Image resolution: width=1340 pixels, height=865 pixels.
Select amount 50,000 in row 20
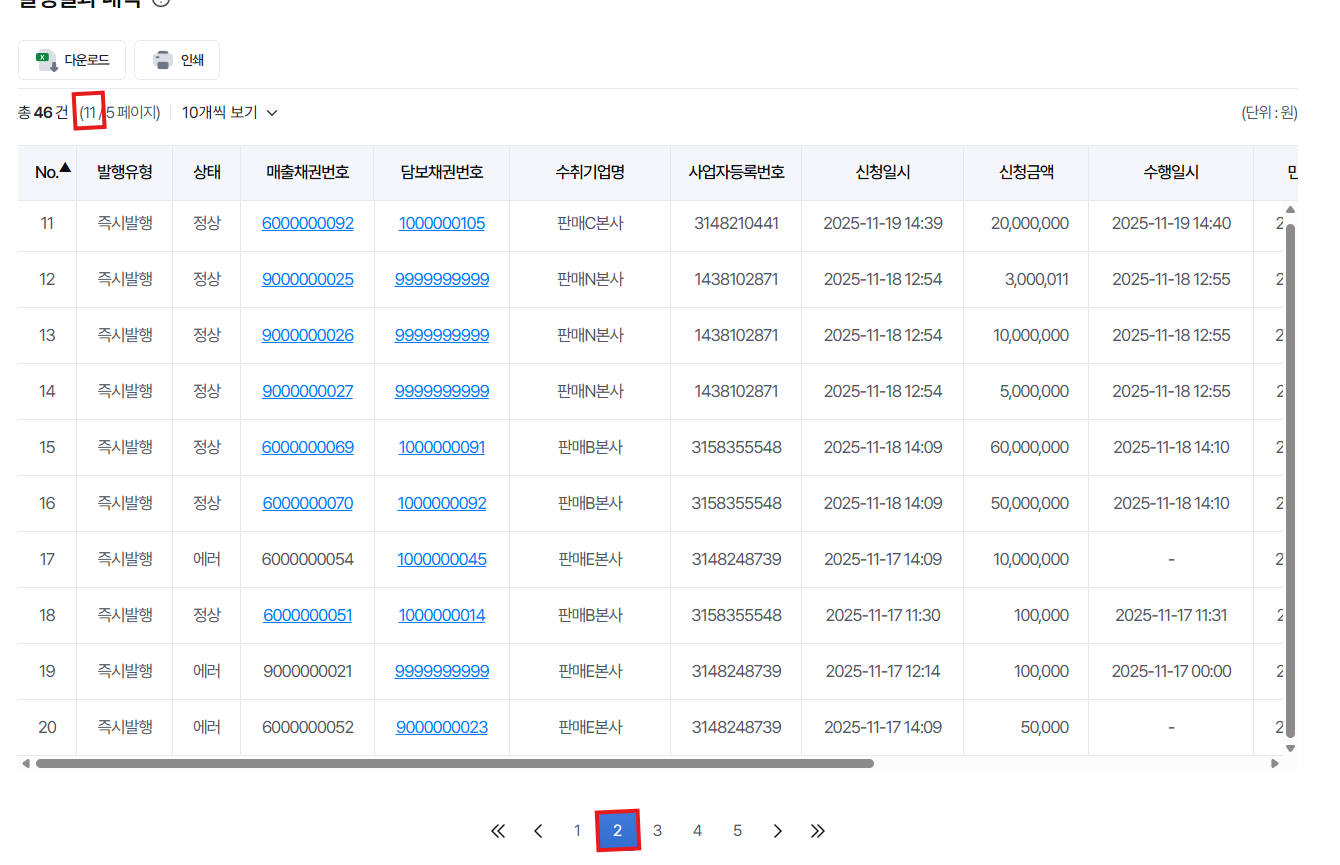[x=1045, y=728]
